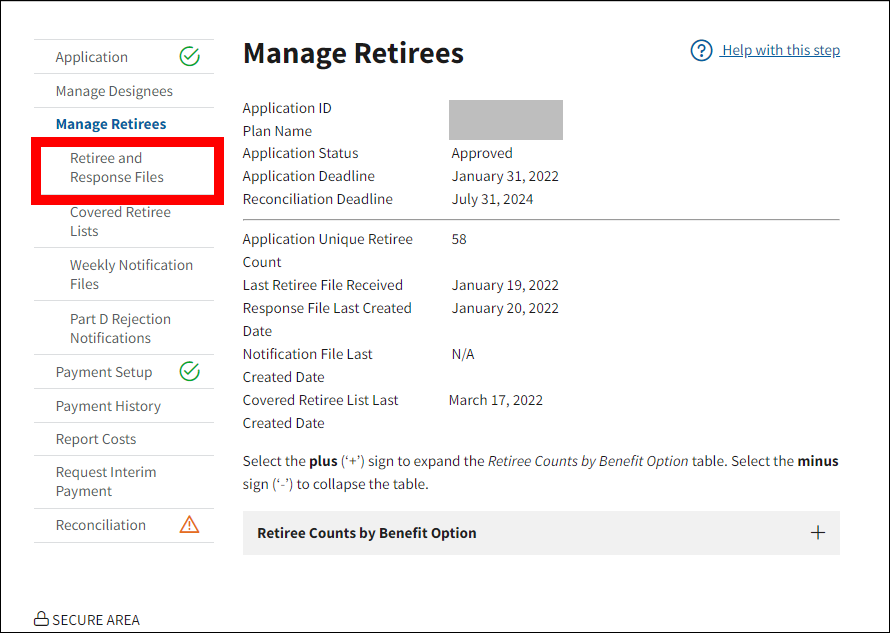Click the orange warning icon beside Reconciliation

coord(189,525)
